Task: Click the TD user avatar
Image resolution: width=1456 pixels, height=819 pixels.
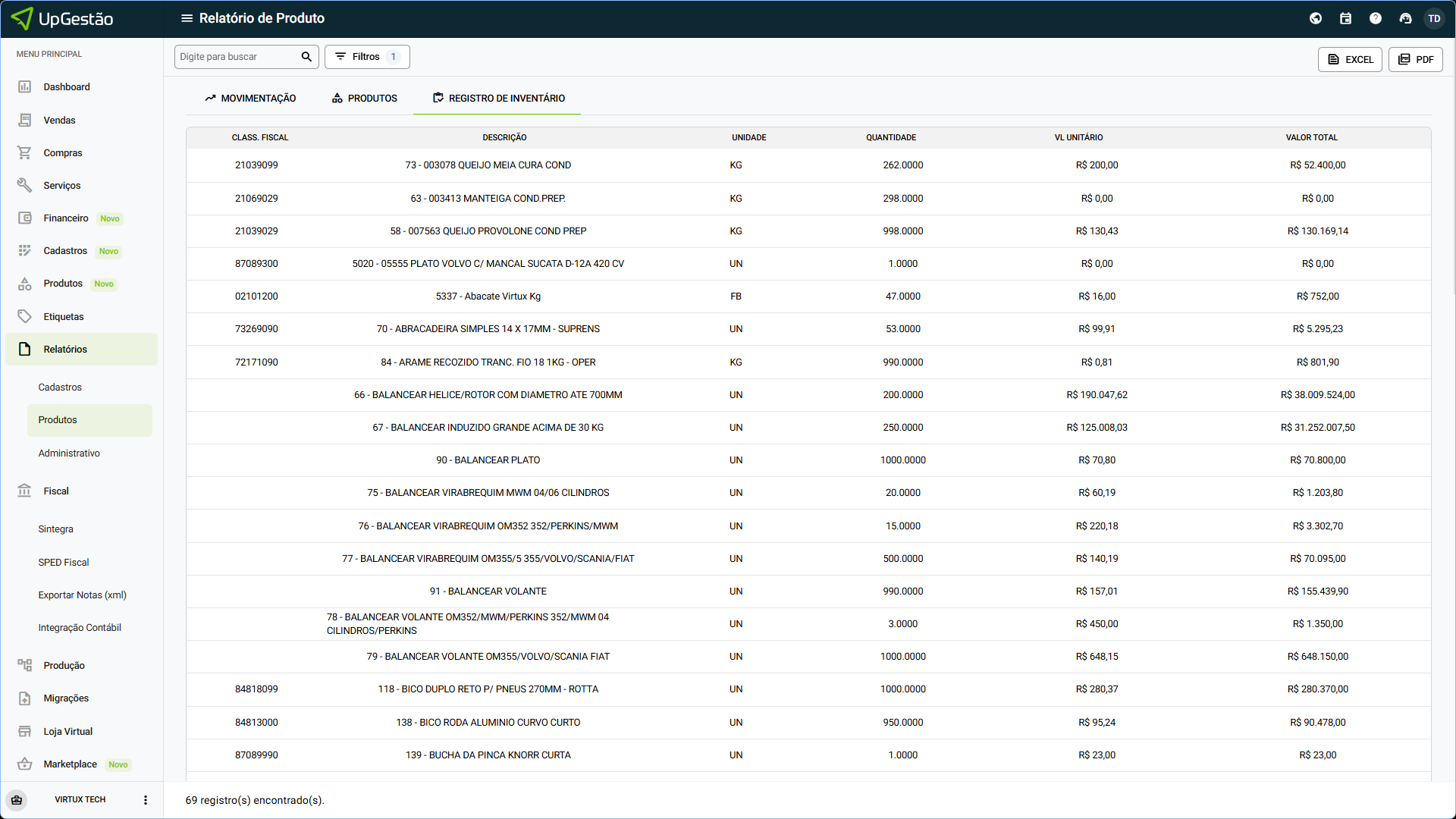Action: click(1434, 18)
